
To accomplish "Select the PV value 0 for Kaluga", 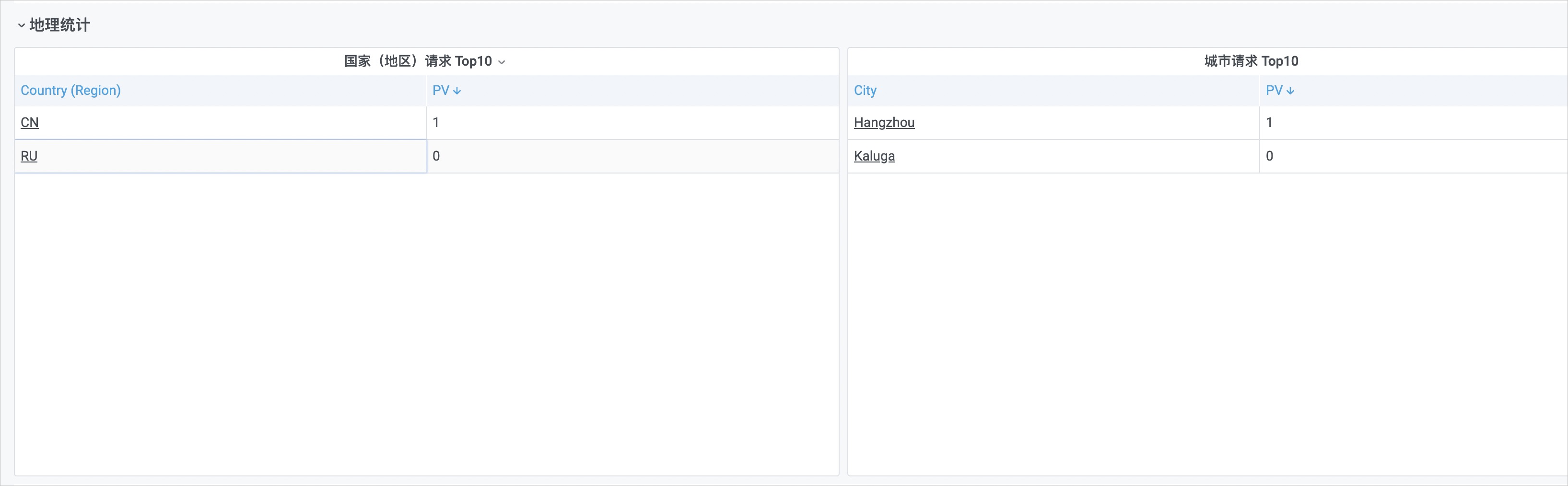I will (1269, 156).
